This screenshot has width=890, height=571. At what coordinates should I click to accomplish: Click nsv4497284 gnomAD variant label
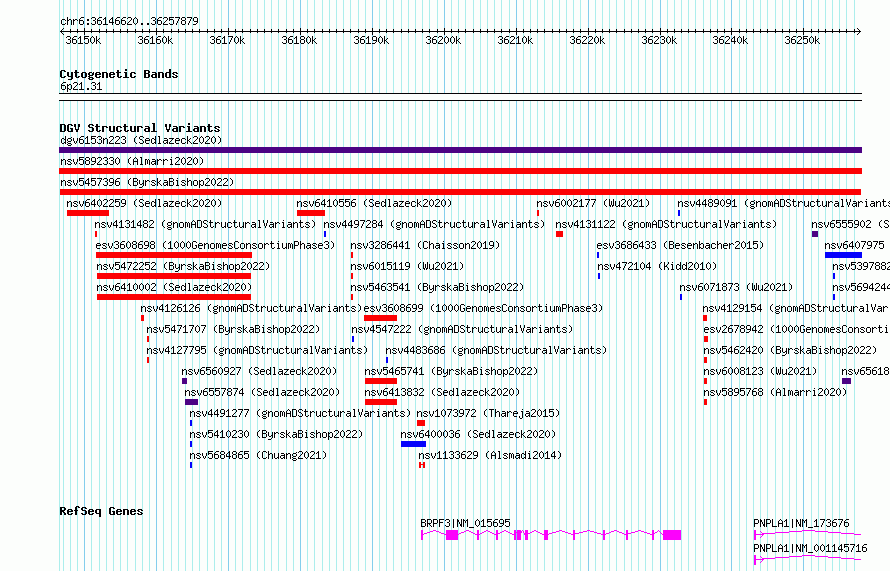click(434, 224)
